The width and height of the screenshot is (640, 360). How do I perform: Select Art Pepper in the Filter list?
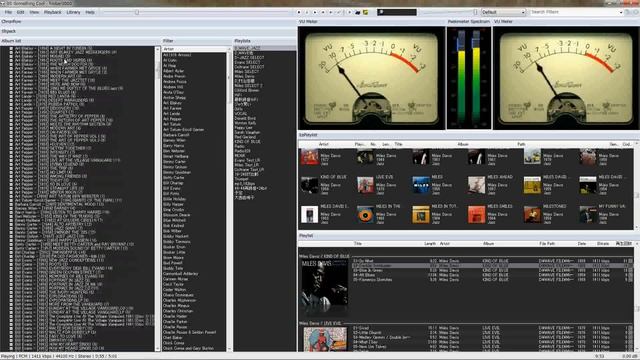173,119
